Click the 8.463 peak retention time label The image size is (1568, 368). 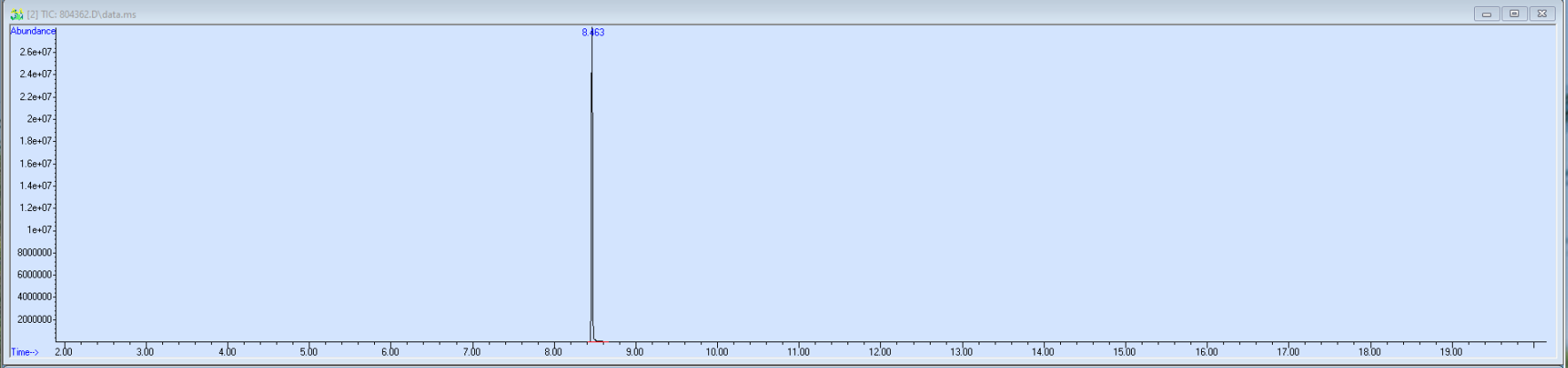click(593, 33)
